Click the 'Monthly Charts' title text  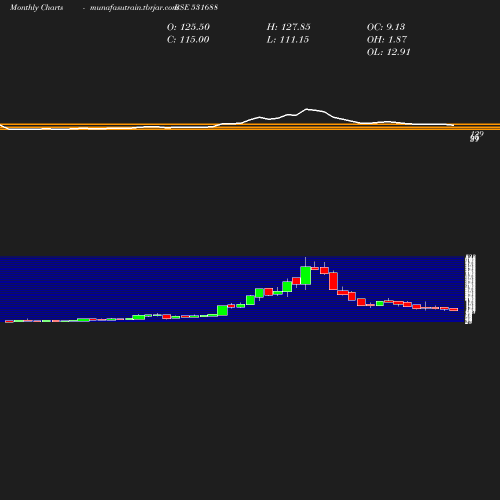point(37,7)
